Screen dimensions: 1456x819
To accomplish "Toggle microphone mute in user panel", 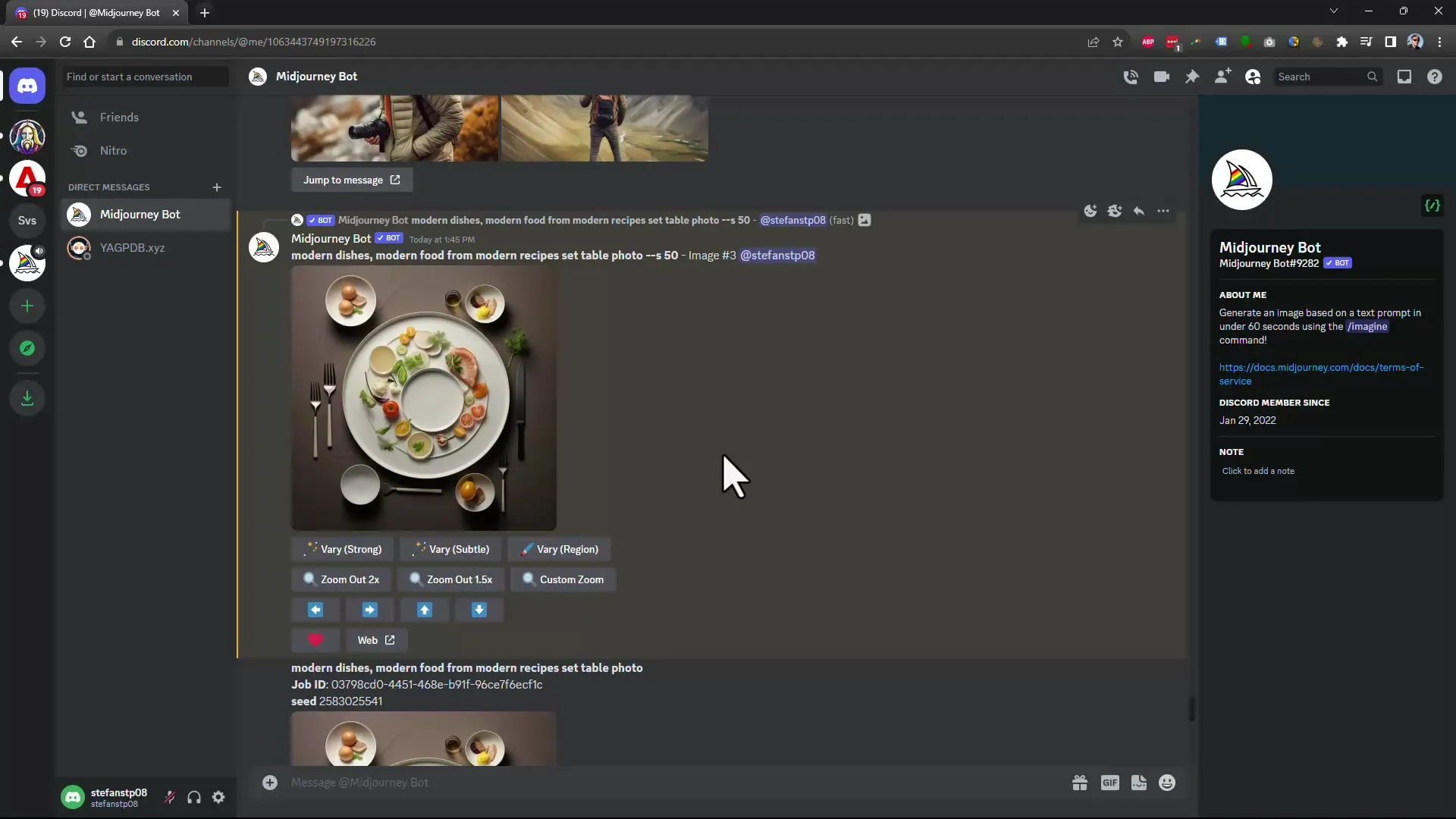I will click(170, 797).
